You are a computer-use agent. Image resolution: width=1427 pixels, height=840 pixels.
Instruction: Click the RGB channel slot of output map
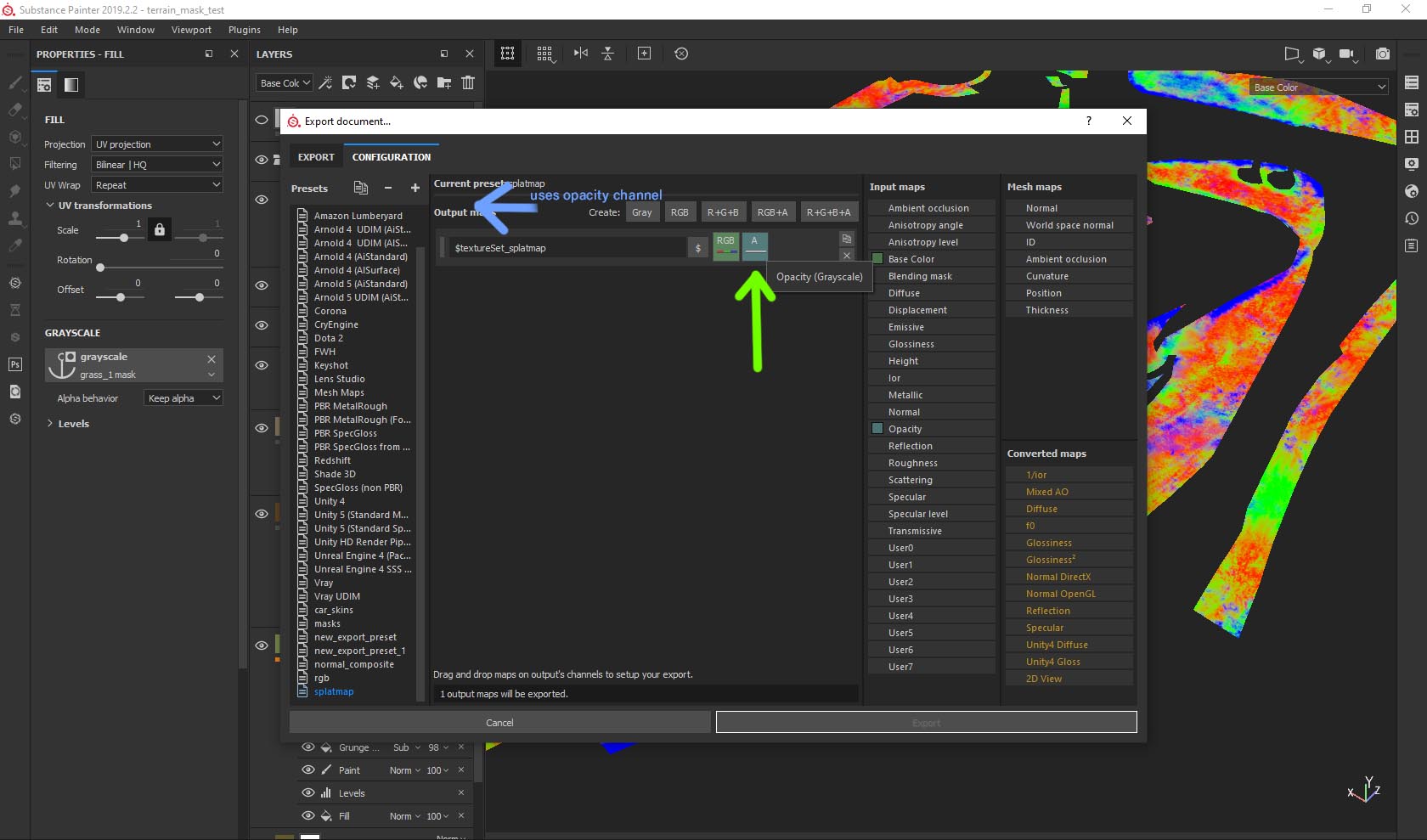(725, 246)
